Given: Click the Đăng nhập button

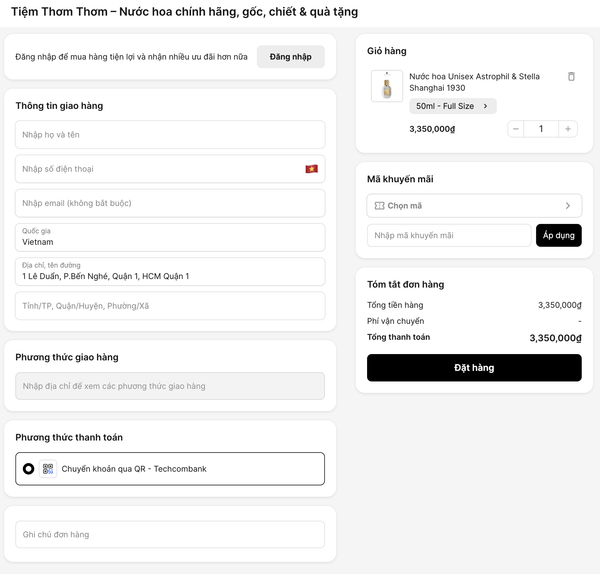Looking at the screenshot, I should 290,57.
